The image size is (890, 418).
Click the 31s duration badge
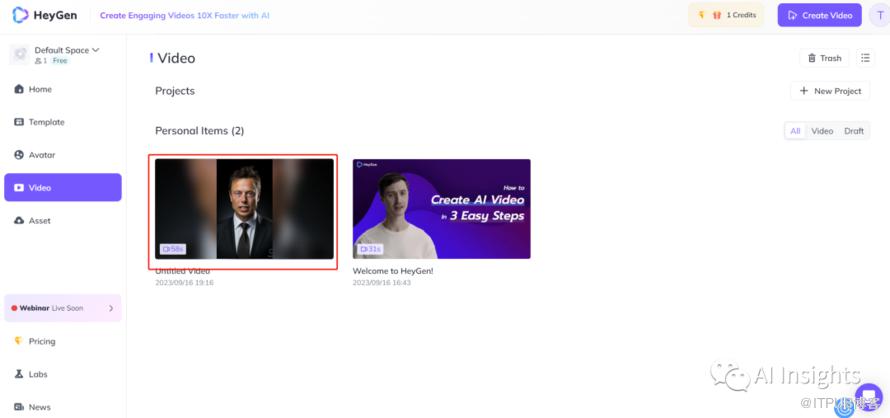pyautogui.click(x=371, y=249)
